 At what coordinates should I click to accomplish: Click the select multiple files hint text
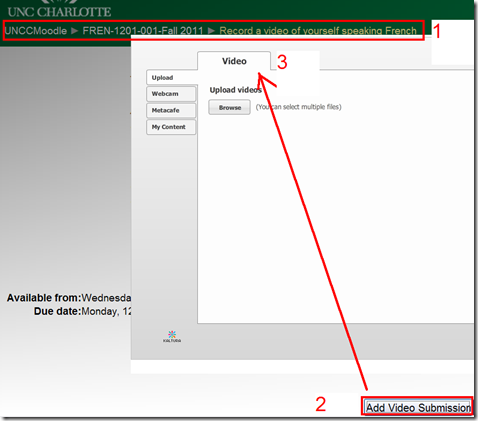[299, 107]
